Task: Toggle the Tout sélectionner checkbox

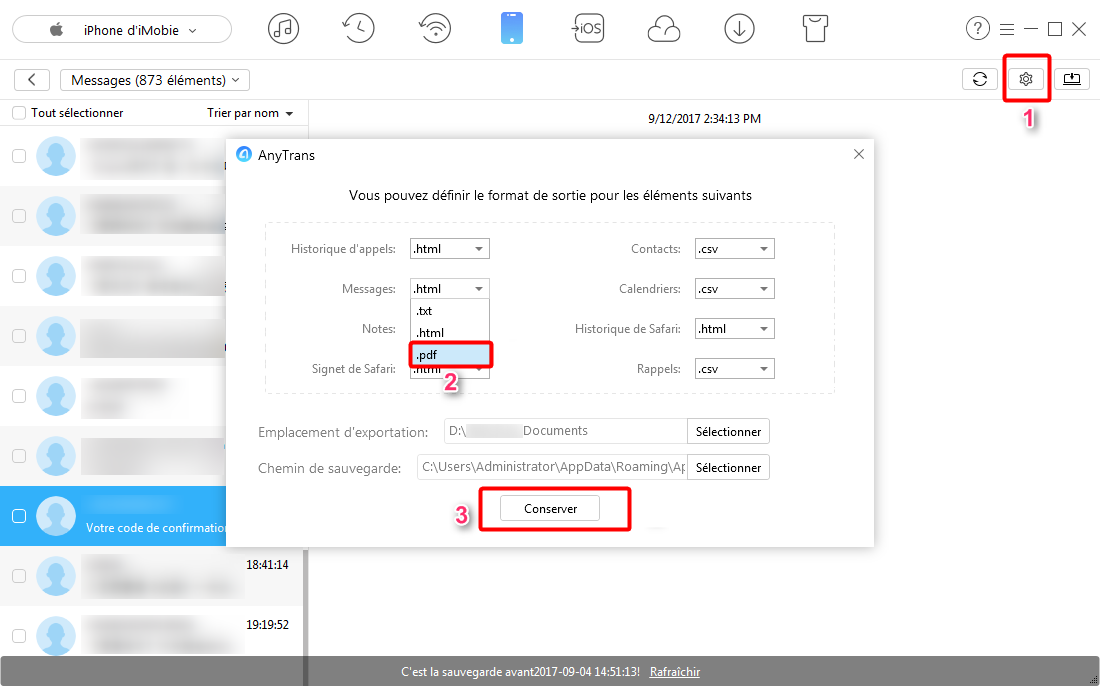Action: tap(19, 113)
